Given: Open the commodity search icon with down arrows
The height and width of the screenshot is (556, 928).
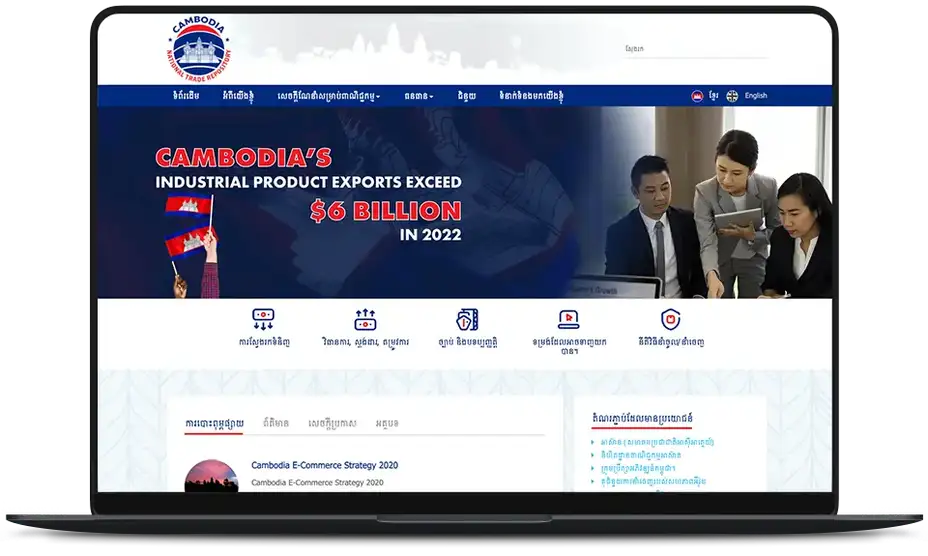Looking at the screenshot, I should pos(263,319).
